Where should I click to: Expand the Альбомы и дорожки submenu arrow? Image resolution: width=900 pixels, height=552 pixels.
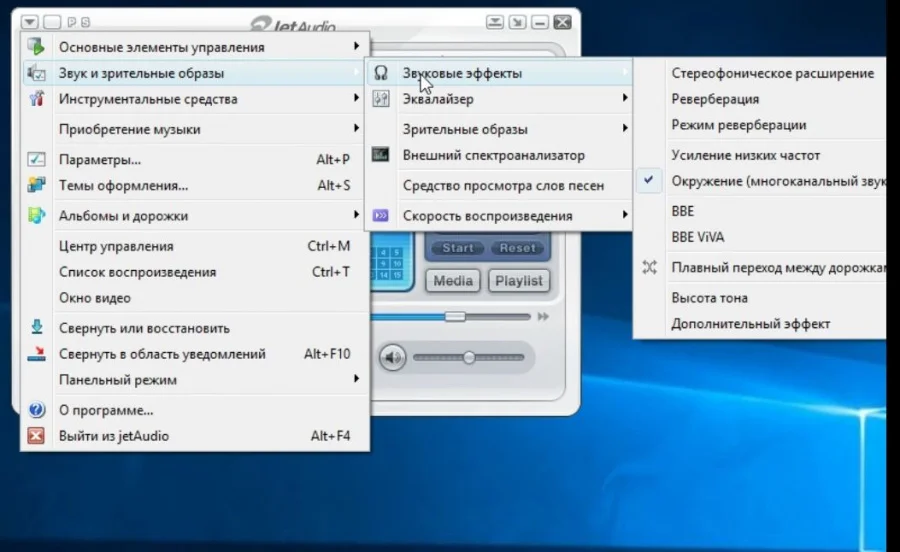point(356,215)
